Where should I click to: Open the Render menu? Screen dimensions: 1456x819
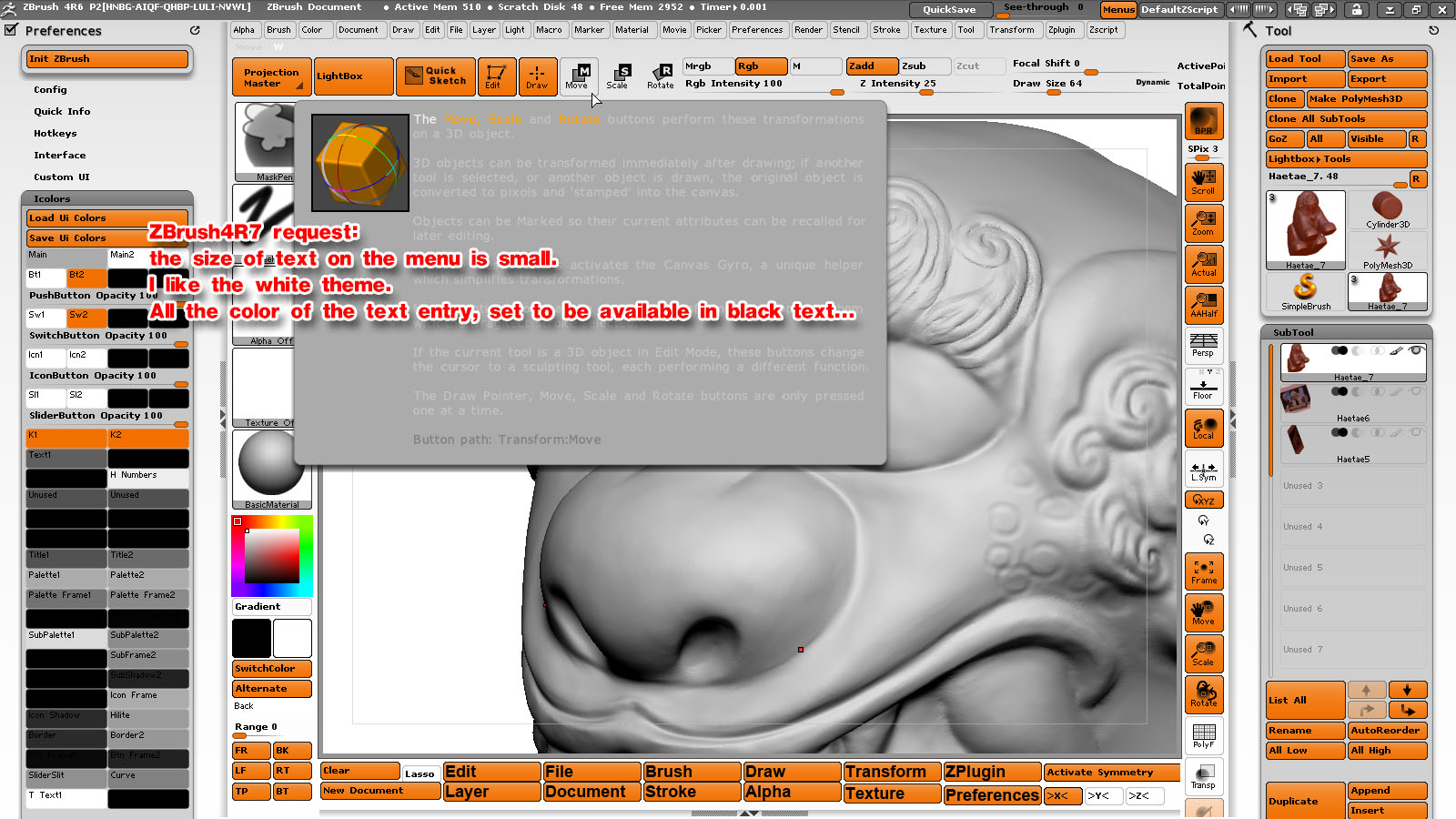click(x=808, y=30)
